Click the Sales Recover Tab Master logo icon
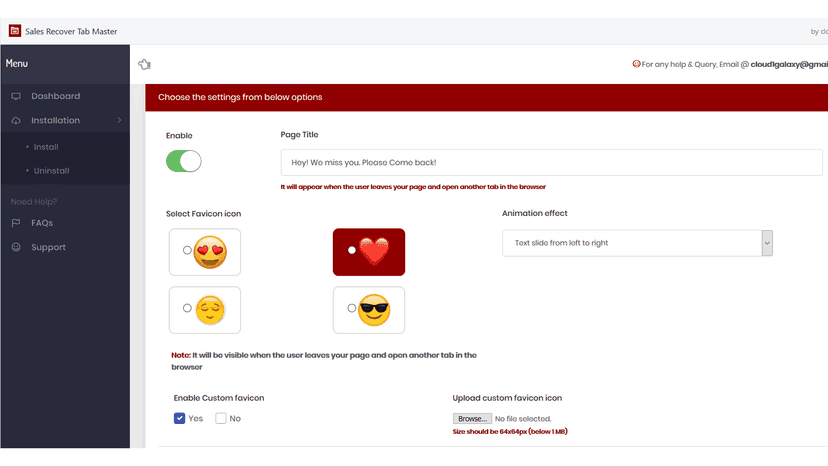828x466 pixels. tap(15, 31)
